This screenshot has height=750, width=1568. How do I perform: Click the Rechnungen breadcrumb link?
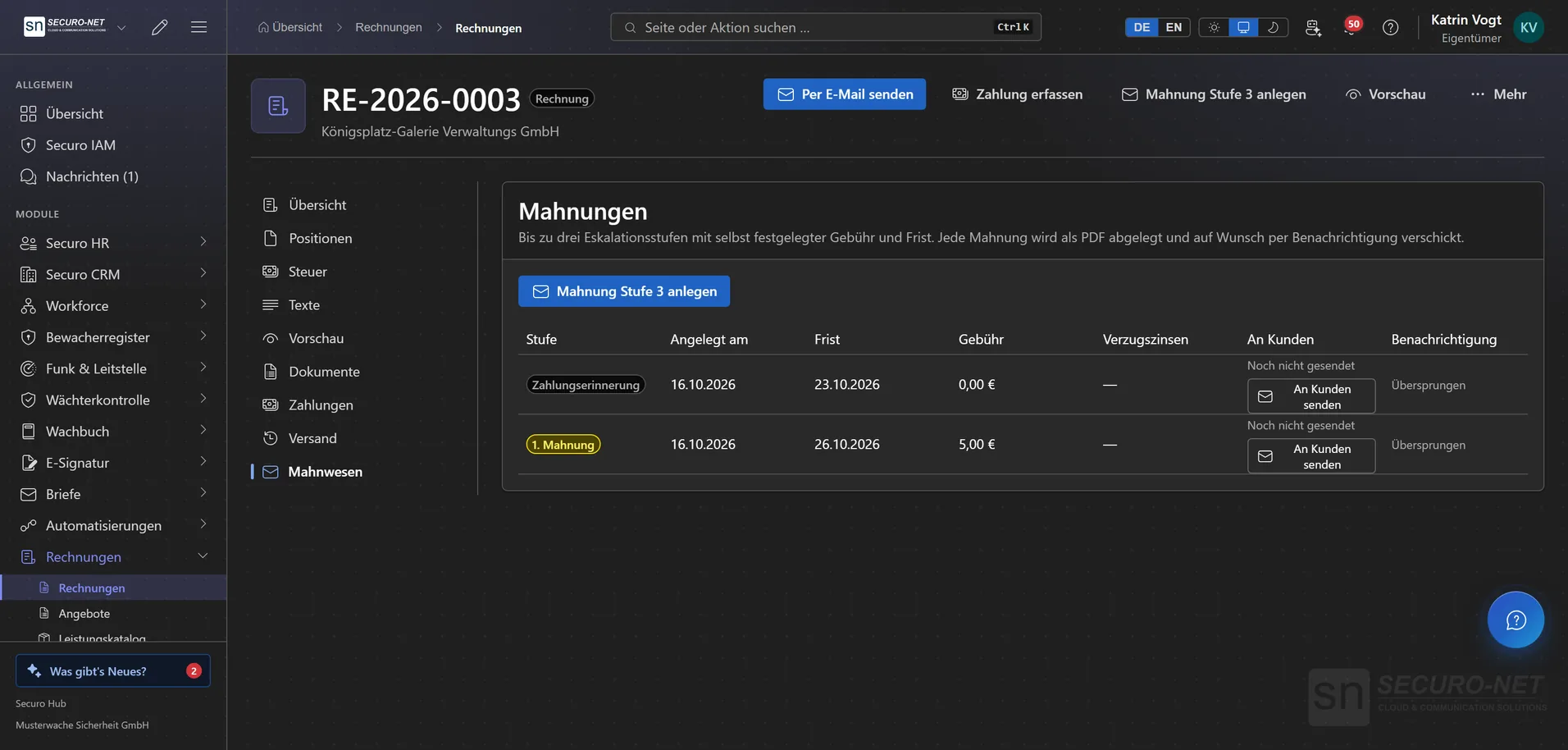coord(389,27)
